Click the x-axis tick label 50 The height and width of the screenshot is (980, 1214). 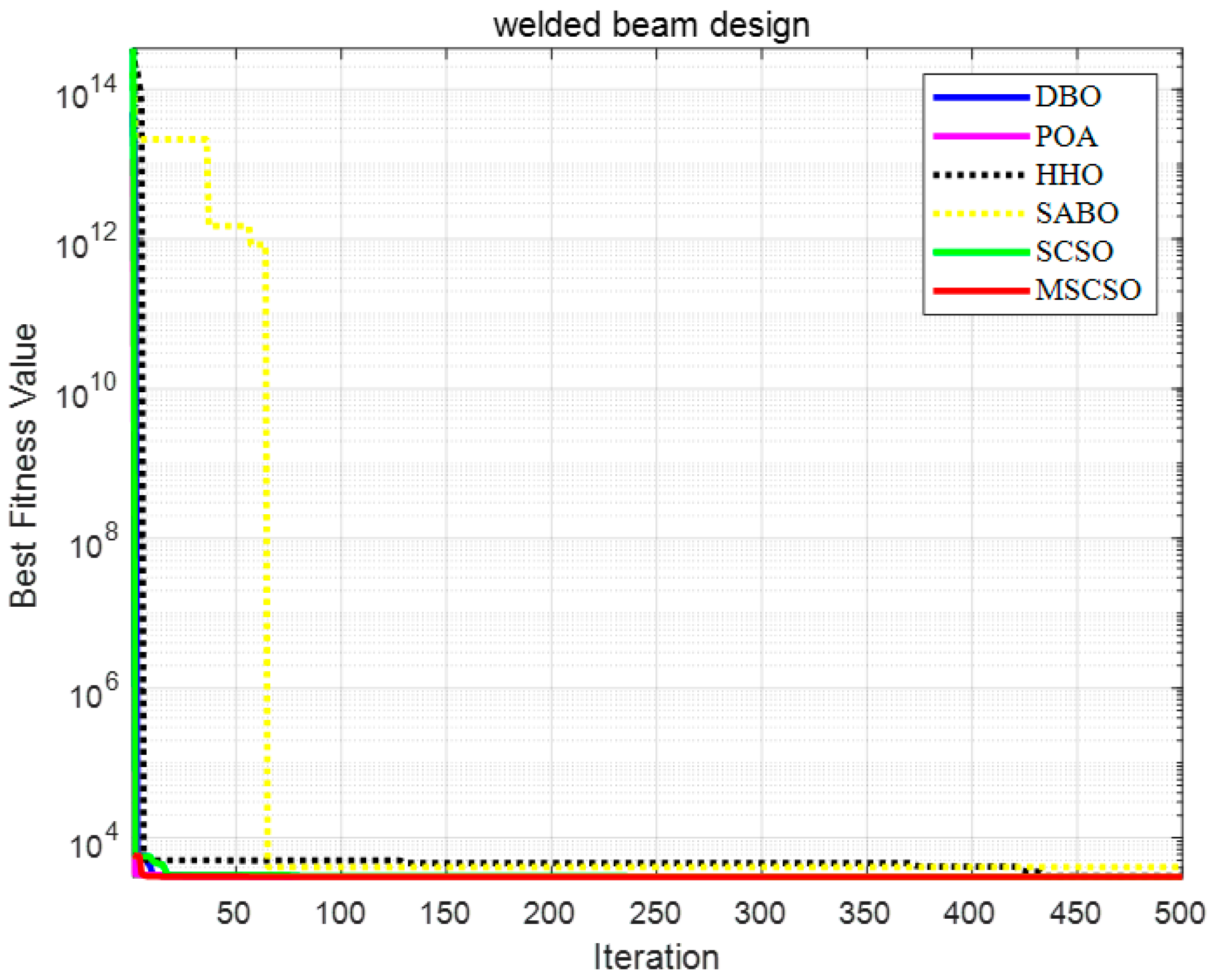tap(233, 913)
